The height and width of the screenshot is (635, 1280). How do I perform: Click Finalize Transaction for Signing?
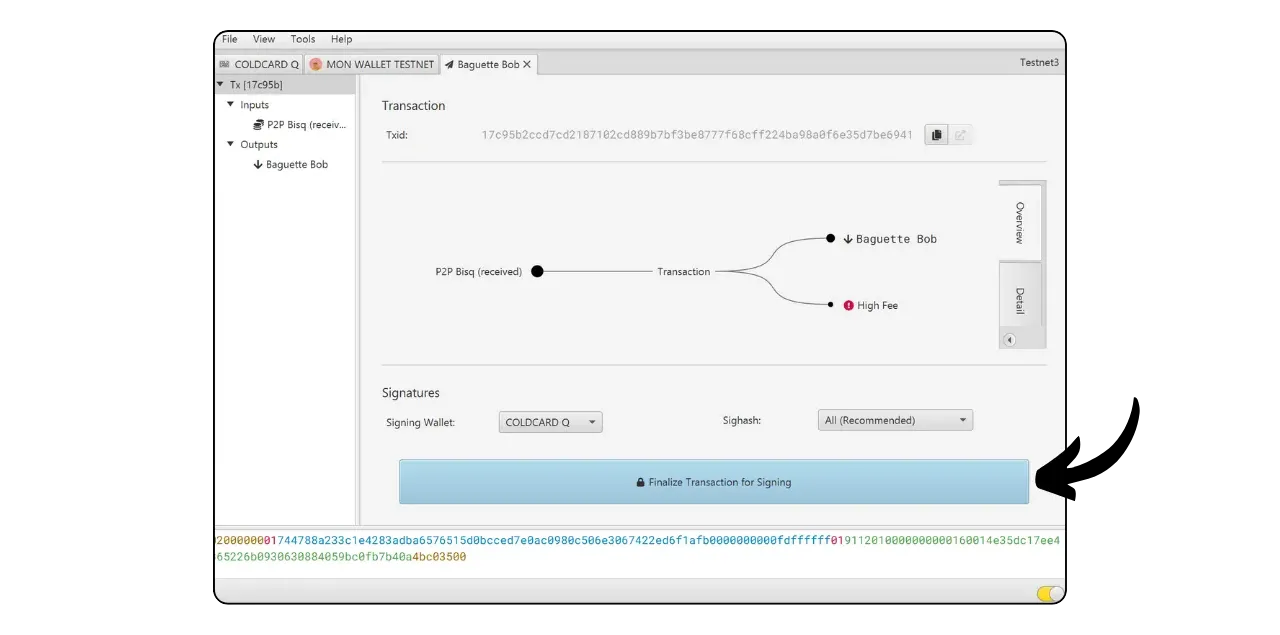pos(713,482)
